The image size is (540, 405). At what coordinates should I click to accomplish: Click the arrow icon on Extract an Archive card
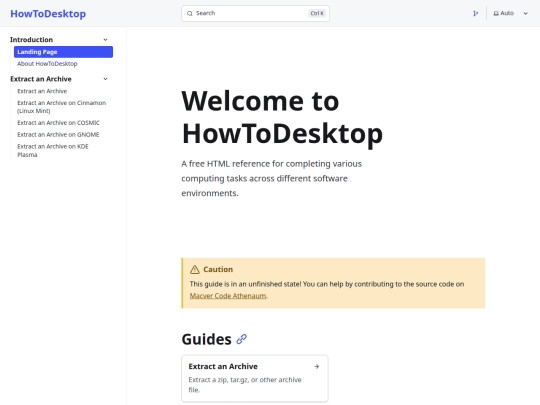click(316, 366)
